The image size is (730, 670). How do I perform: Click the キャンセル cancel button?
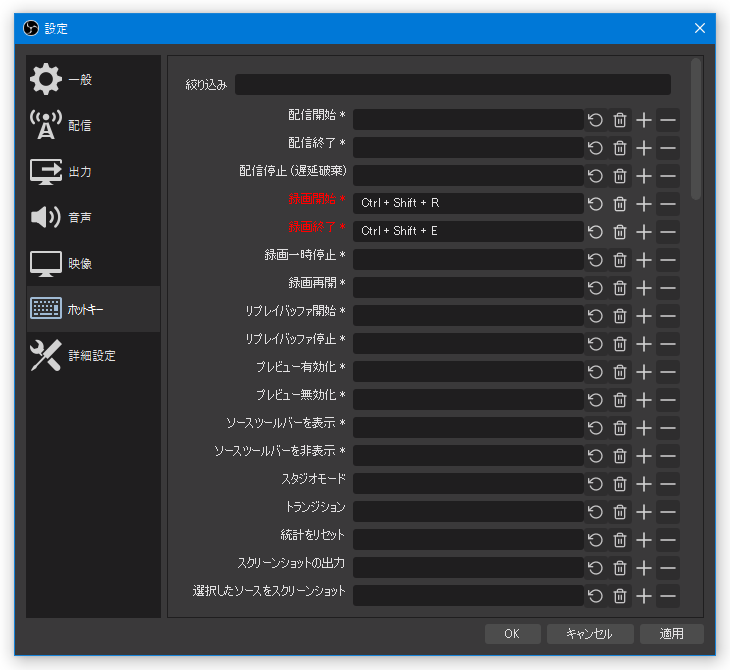(589, 634)
